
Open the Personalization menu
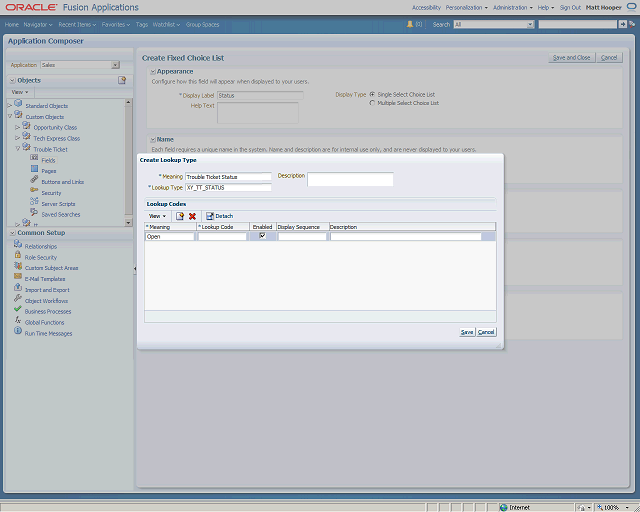[467, 7]
